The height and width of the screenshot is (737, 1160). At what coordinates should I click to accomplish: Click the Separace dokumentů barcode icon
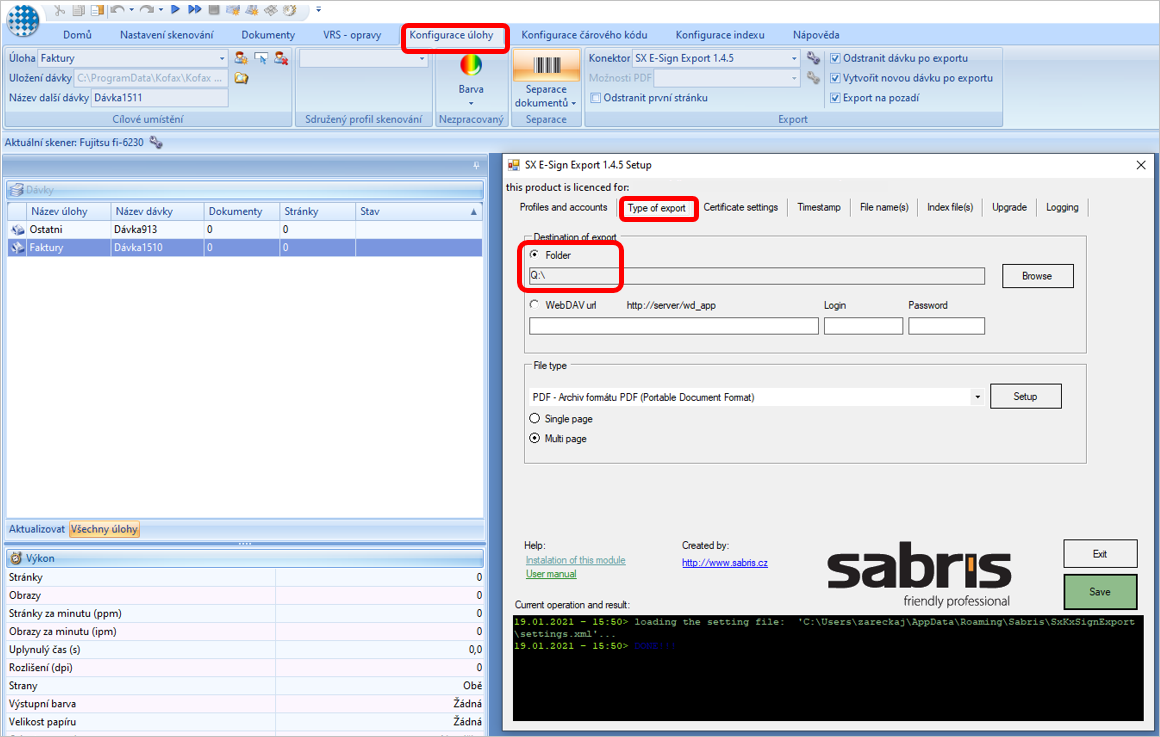547,66
